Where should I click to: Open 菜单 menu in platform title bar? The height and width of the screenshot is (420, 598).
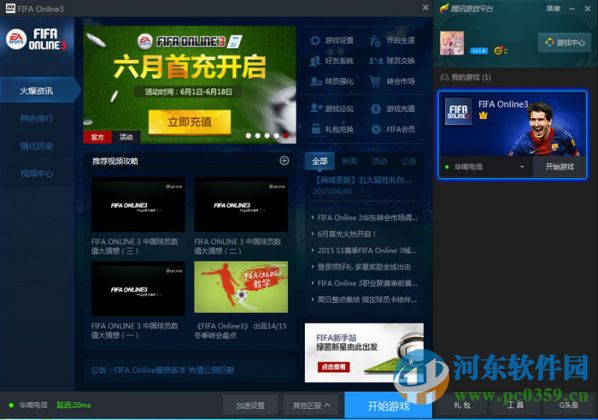pyautogui.click(x=553, y=8)
